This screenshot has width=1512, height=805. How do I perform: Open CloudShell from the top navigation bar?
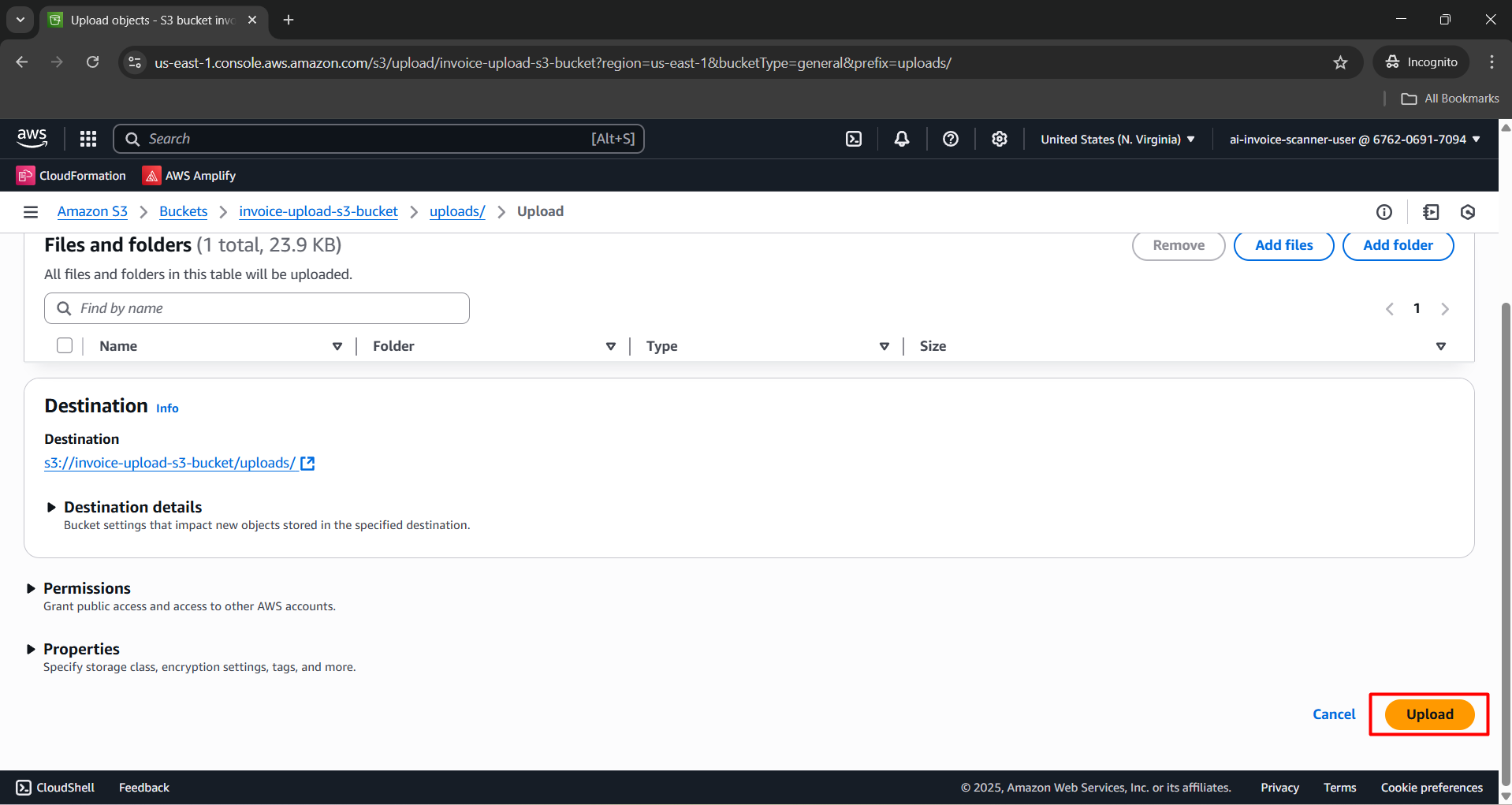click(854, 138)
